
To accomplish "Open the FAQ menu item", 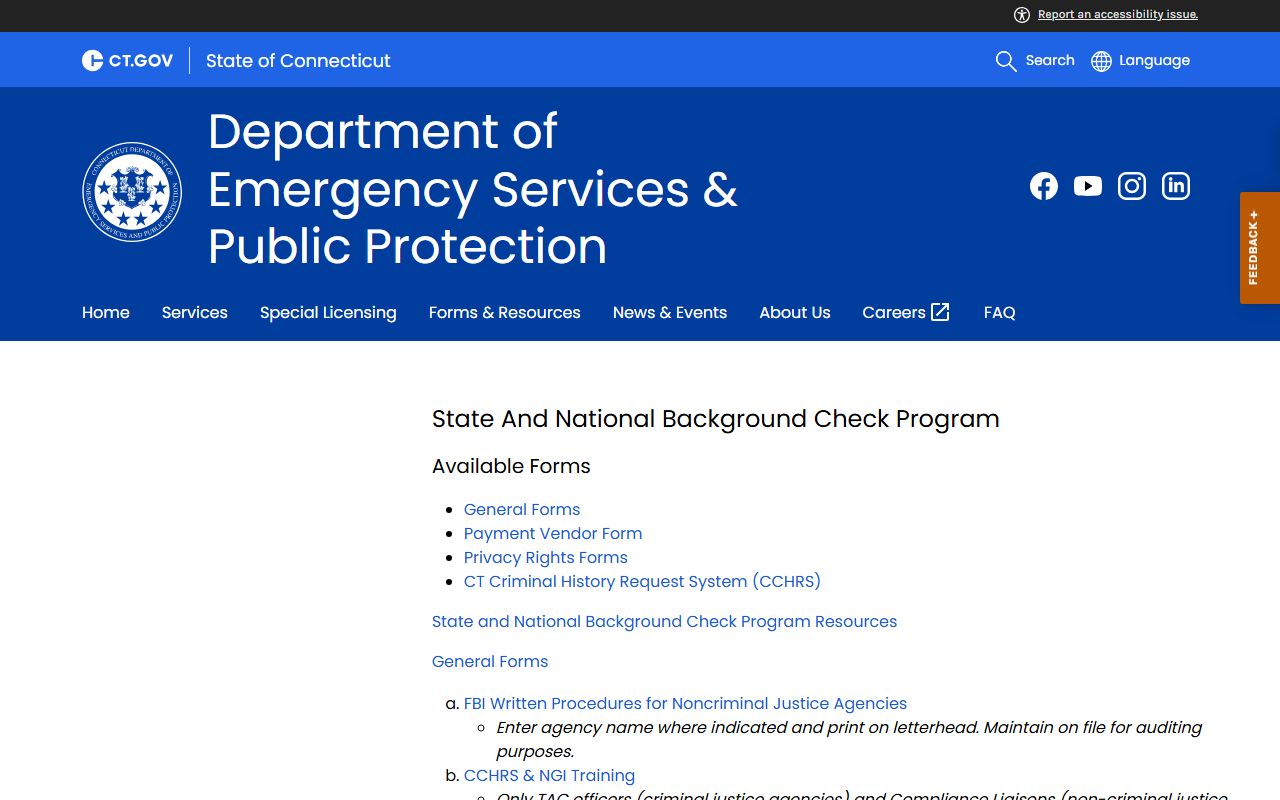I will coord(1000,312).
